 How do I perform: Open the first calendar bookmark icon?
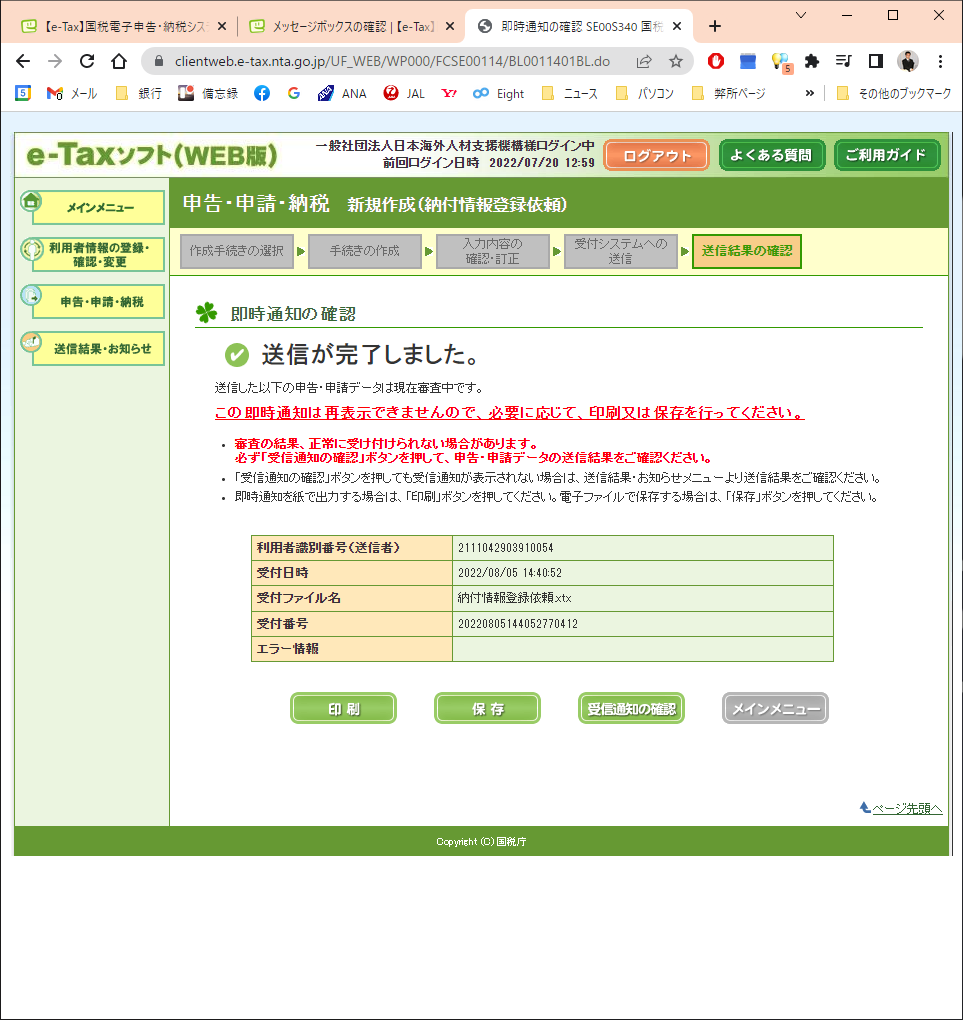click(23, 93)
